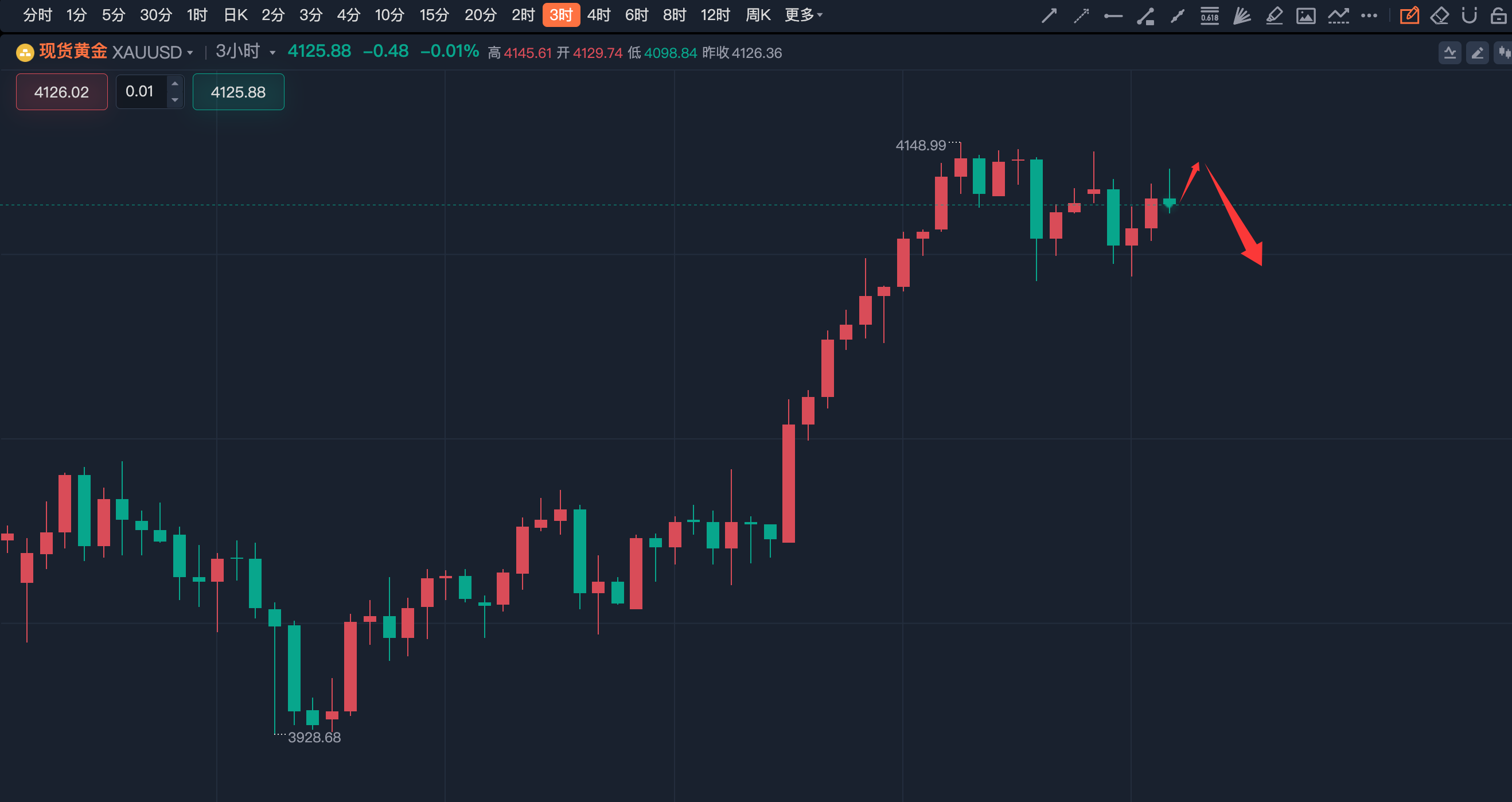The width and height of the screenshot is (1512, 802).
Task: Select the horizontal ray line tool
Action: [1113, 16]
